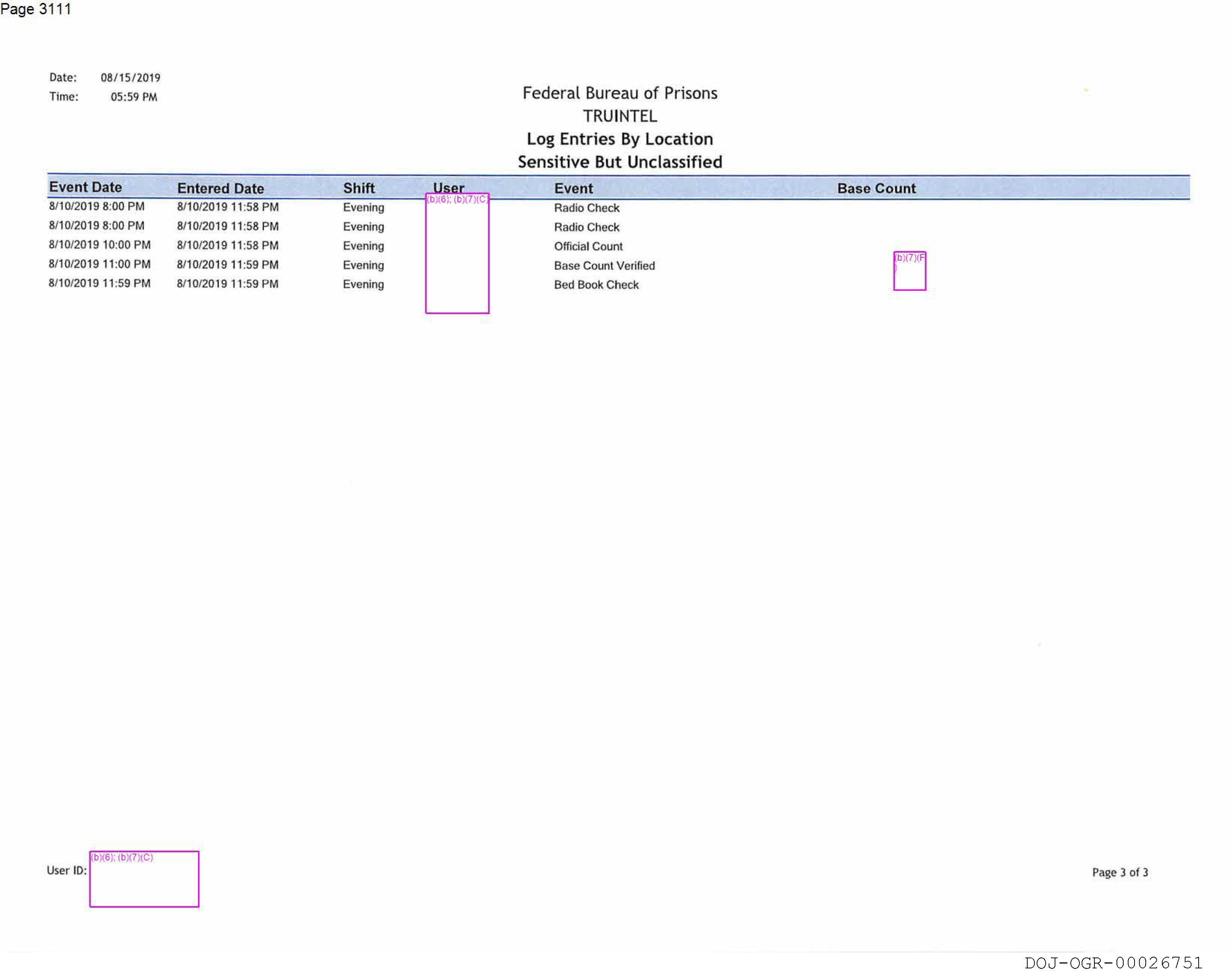Click the 8/10/2019 10:00 PM event date
Viewport: 1232px width, 974px height.
pos(100,245)
